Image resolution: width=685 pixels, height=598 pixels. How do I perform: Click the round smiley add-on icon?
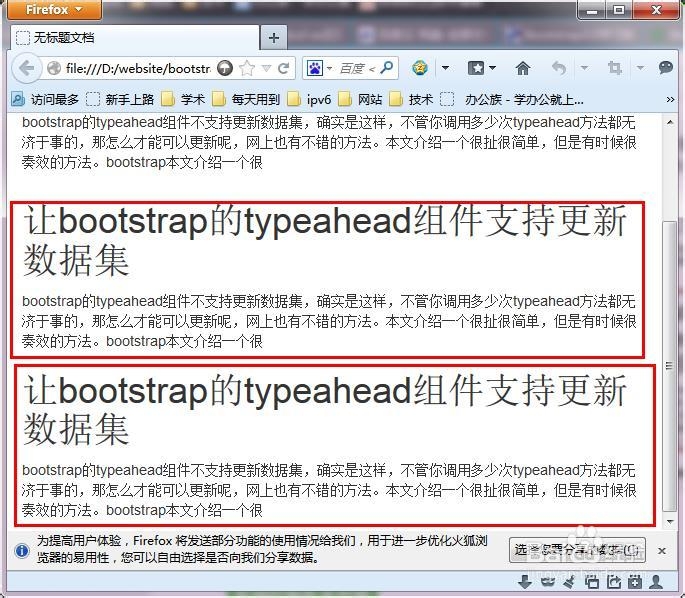(x=420, y=68)
